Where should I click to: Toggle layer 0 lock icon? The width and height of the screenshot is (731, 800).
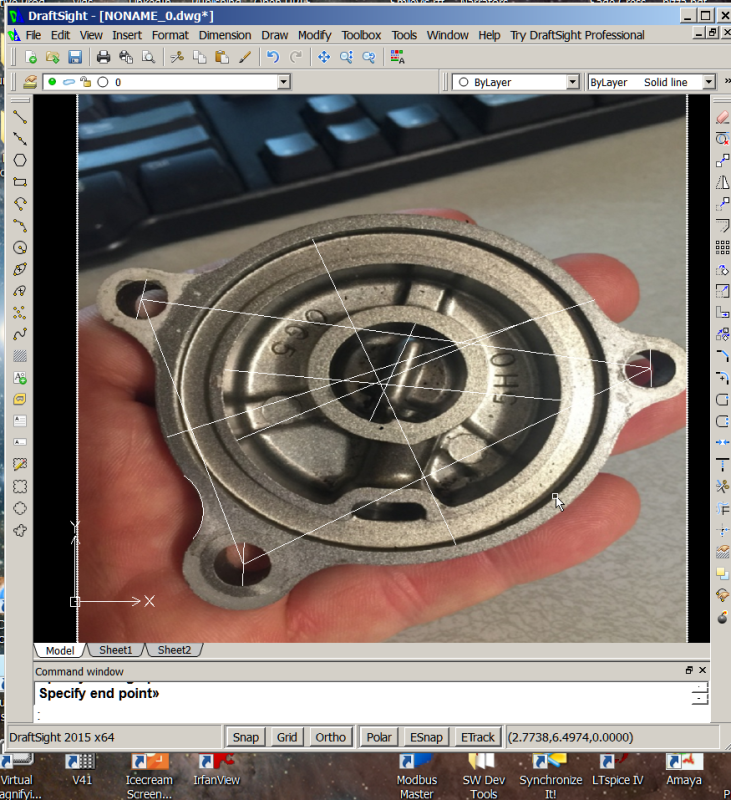coord(85,82)
